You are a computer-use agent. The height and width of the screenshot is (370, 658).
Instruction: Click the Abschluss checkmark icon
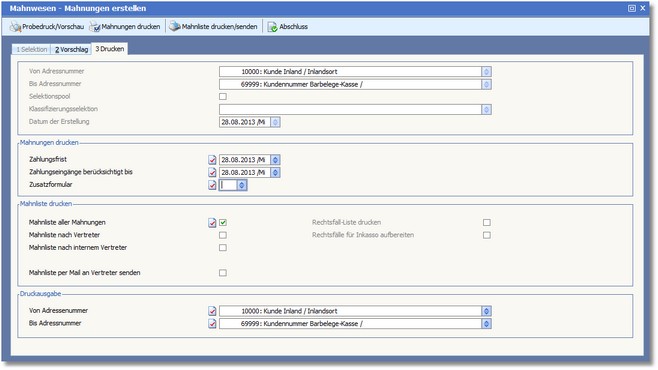point(272,27)
